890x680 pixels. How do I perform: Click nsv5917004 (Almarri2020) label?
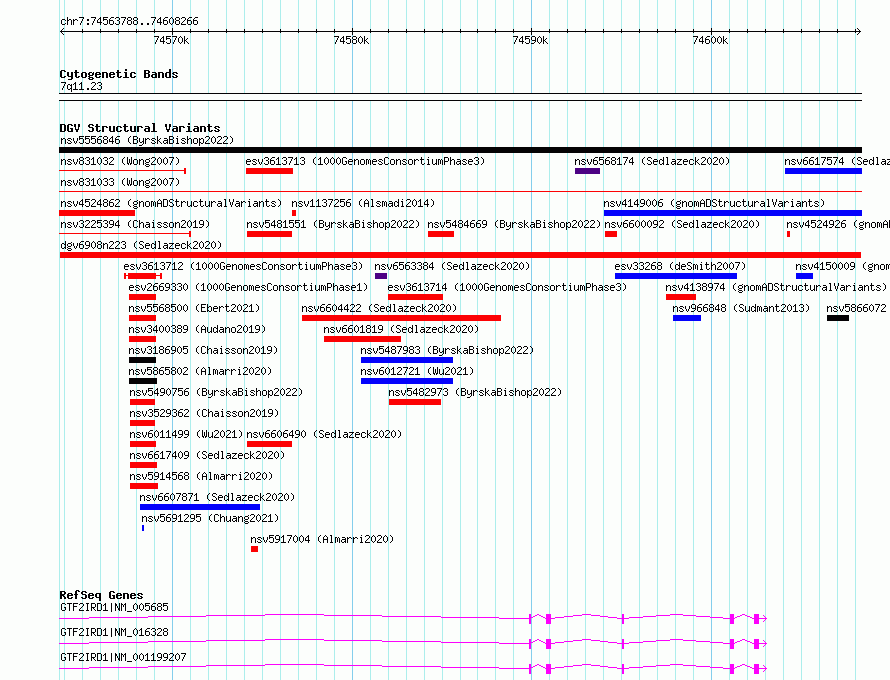[x=322, y=539]
